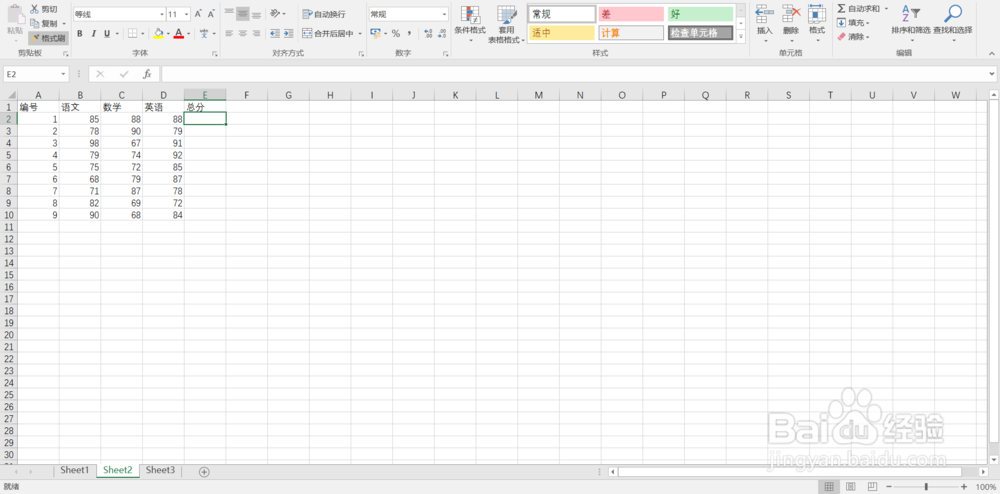
Task: Open AutoSum dropdown arrow
Action: [886, 9]
